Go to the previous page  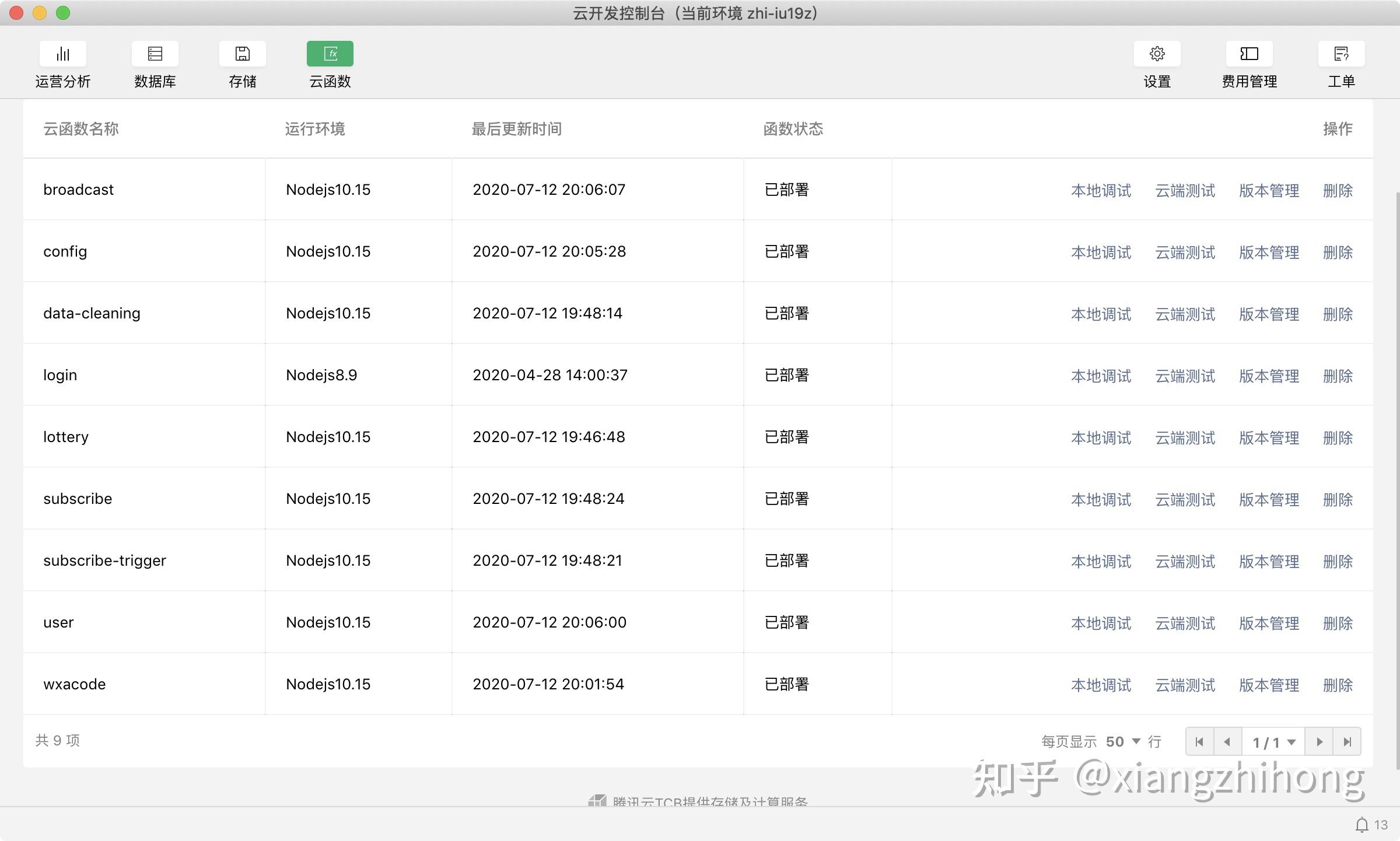(x=1228, y=742)
